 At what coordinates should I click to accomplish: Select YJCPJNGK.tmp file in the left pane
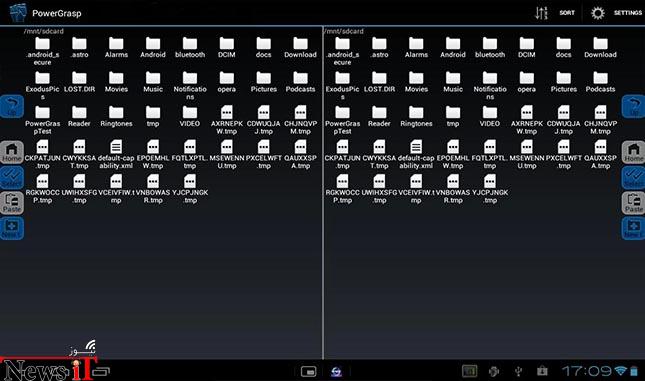(x=190, y=189)
